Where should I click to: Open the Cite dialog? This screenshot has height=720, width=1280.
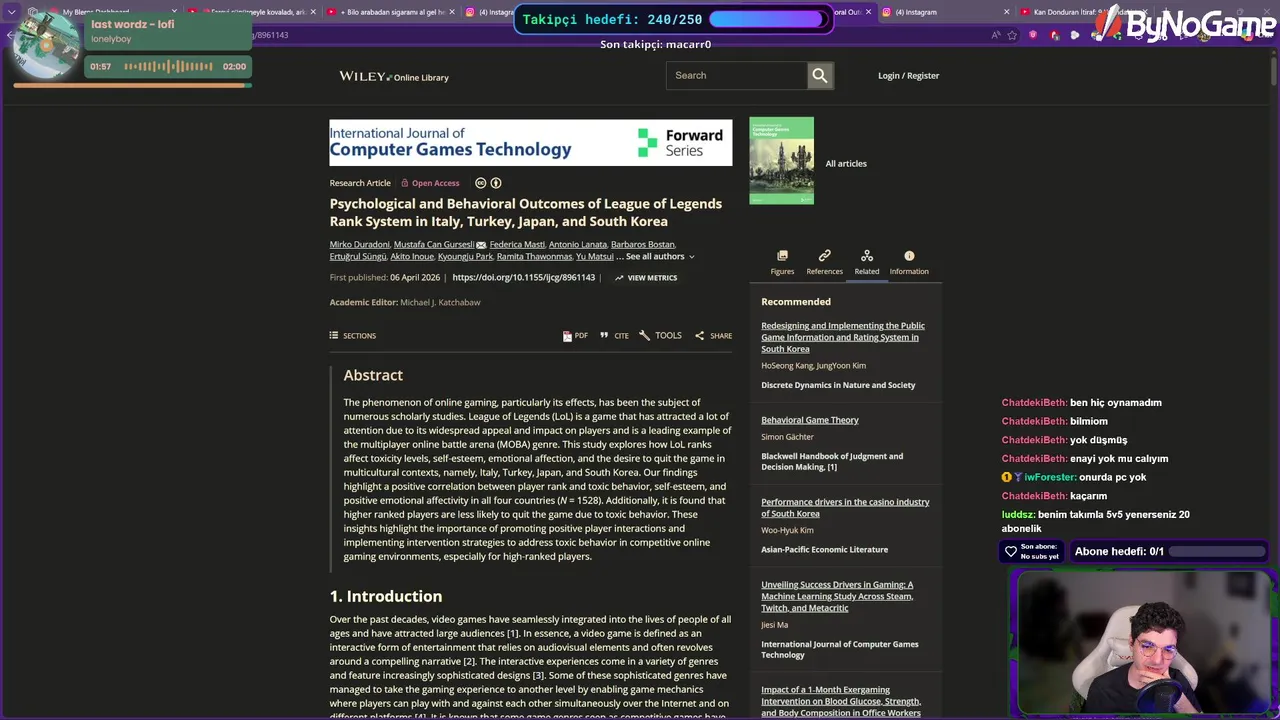tap(614, 336)
